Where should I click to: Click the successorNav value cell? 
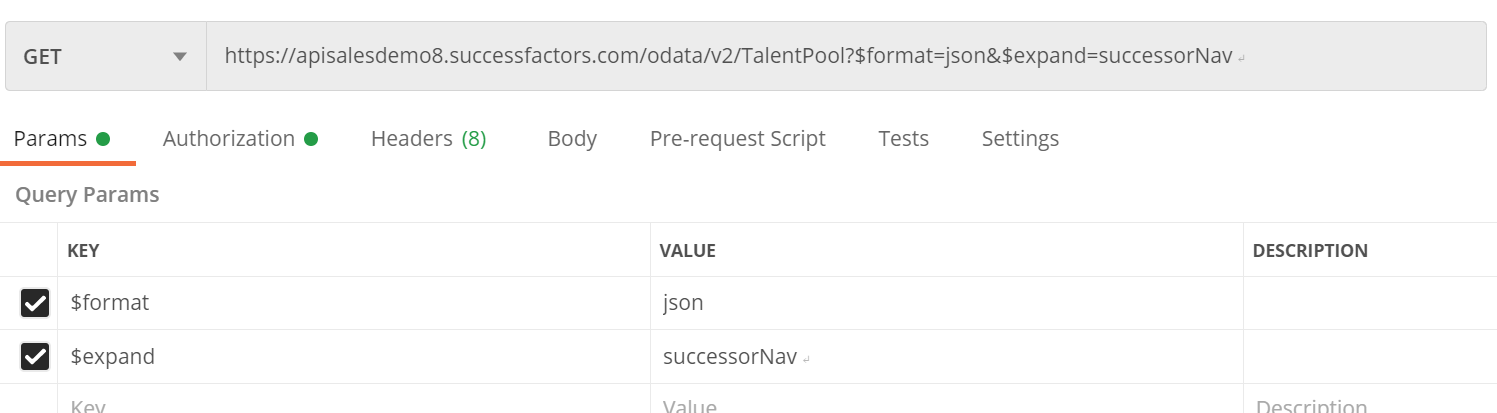tap(947, 356)
